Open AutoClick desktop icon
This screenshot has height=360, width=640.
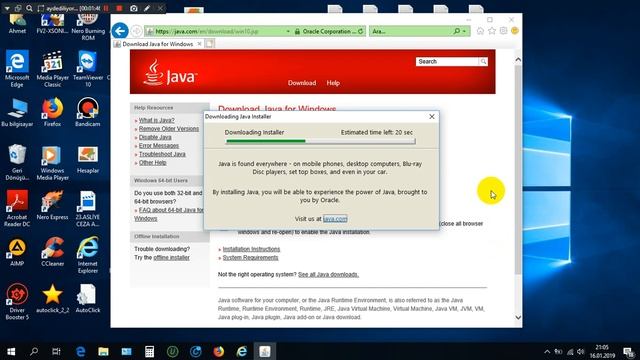(88, 298)
